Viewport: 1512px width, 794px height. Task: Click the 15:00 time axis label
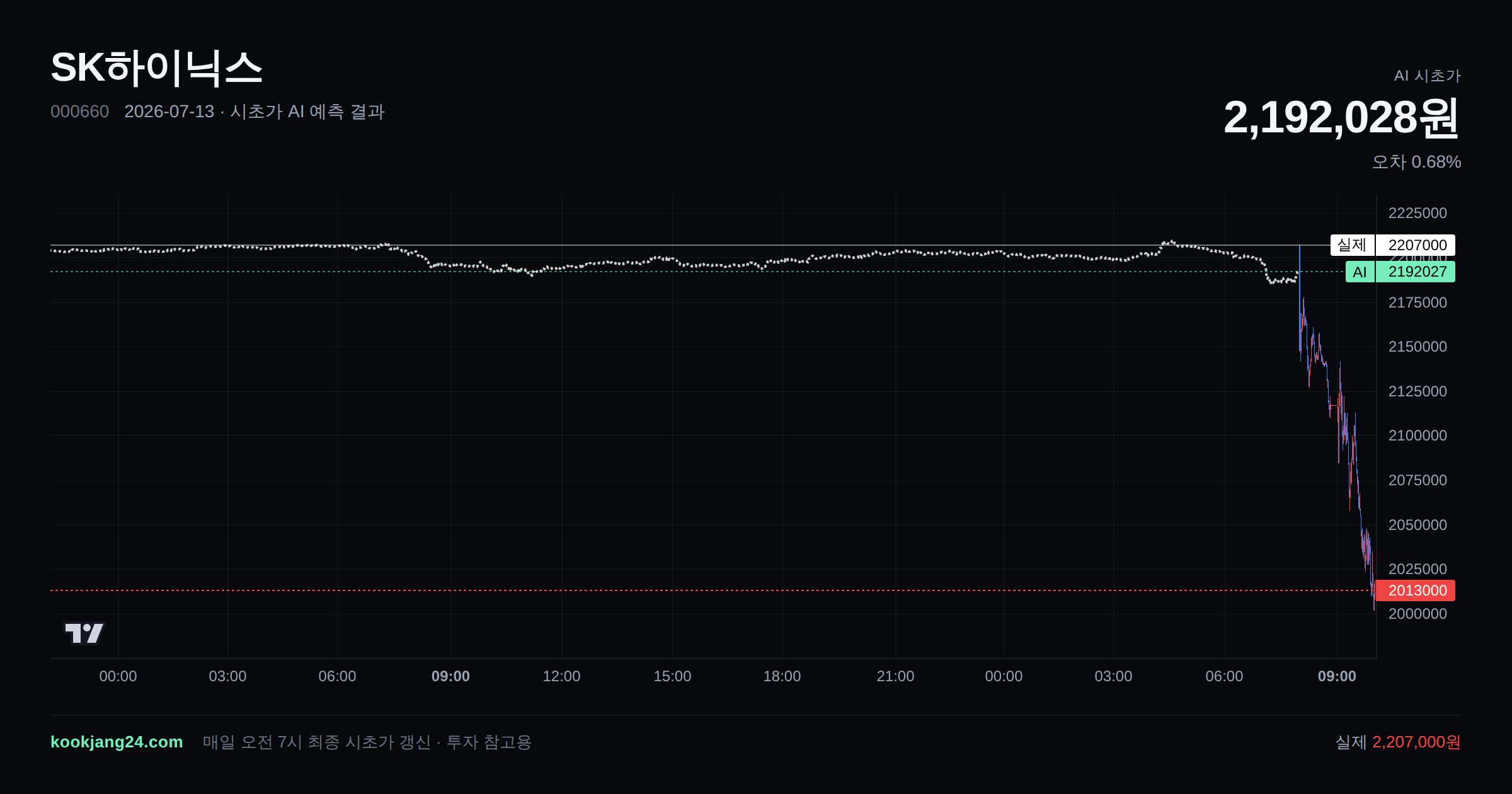click(x=672, y=676)
